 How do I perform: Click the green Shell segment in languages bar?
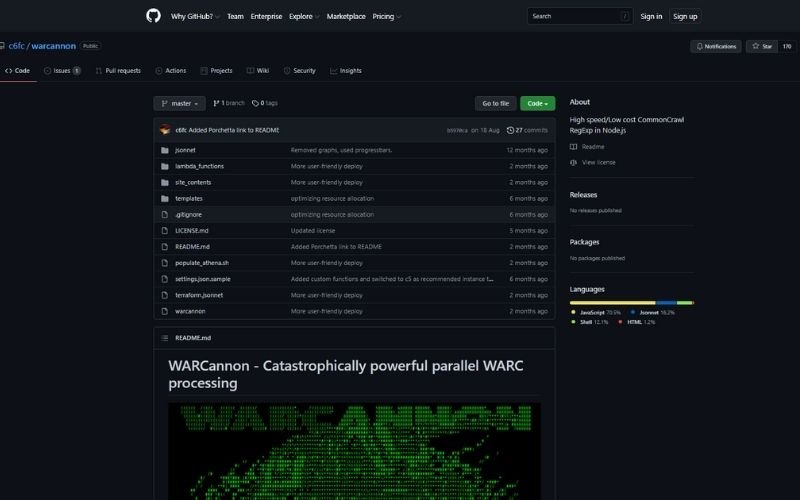(x=684, y=303)
